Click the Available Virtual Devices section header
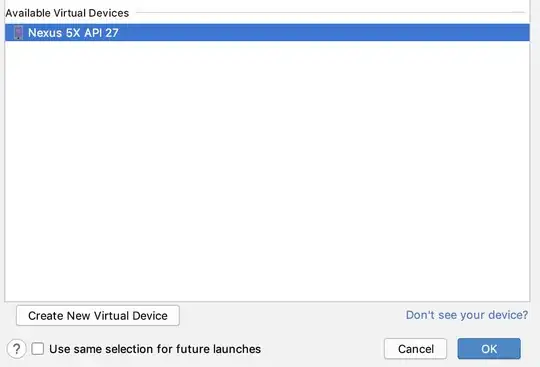 (67, 13)
